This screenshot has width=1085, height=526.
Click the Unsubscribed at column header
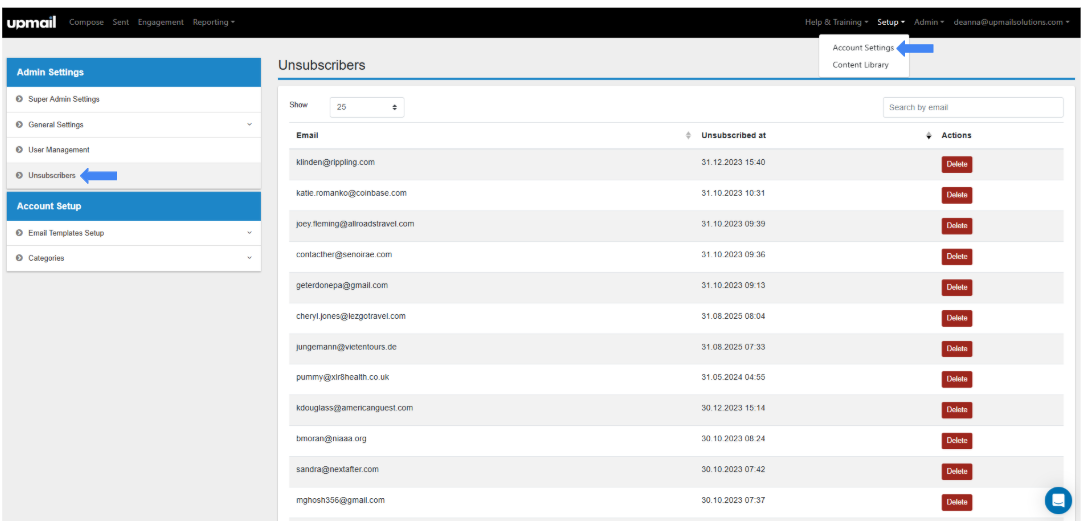click(733, 136)
